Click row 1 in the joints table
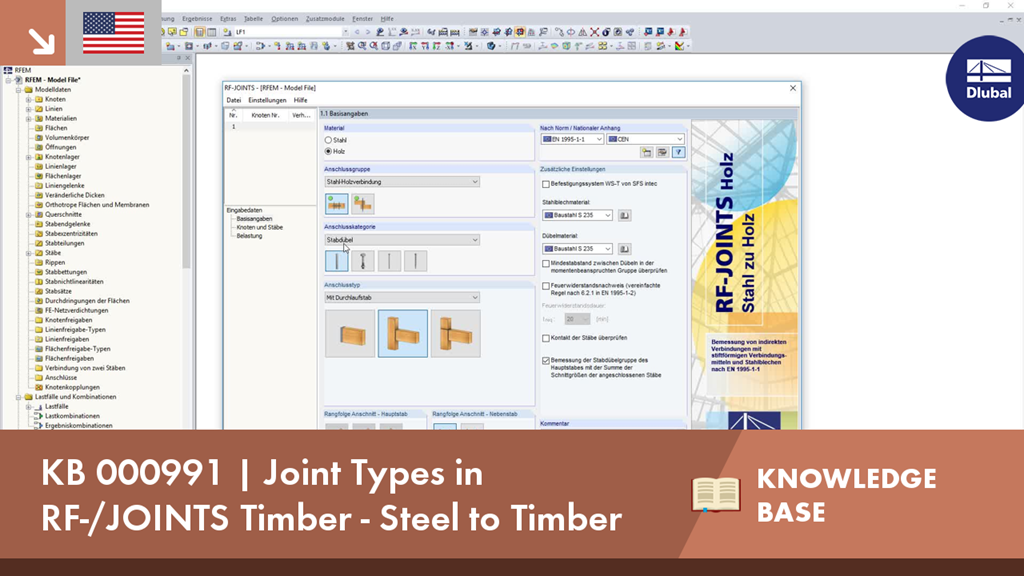 (270, 127)
